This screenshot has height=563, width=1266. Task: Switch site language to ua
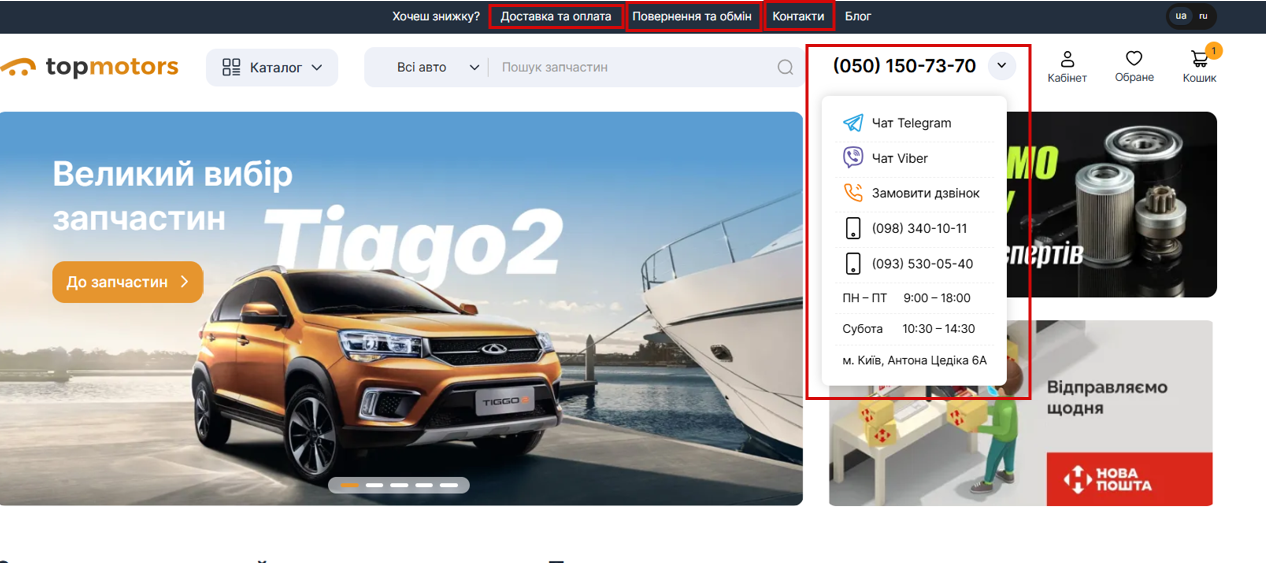pos(1182,16)
